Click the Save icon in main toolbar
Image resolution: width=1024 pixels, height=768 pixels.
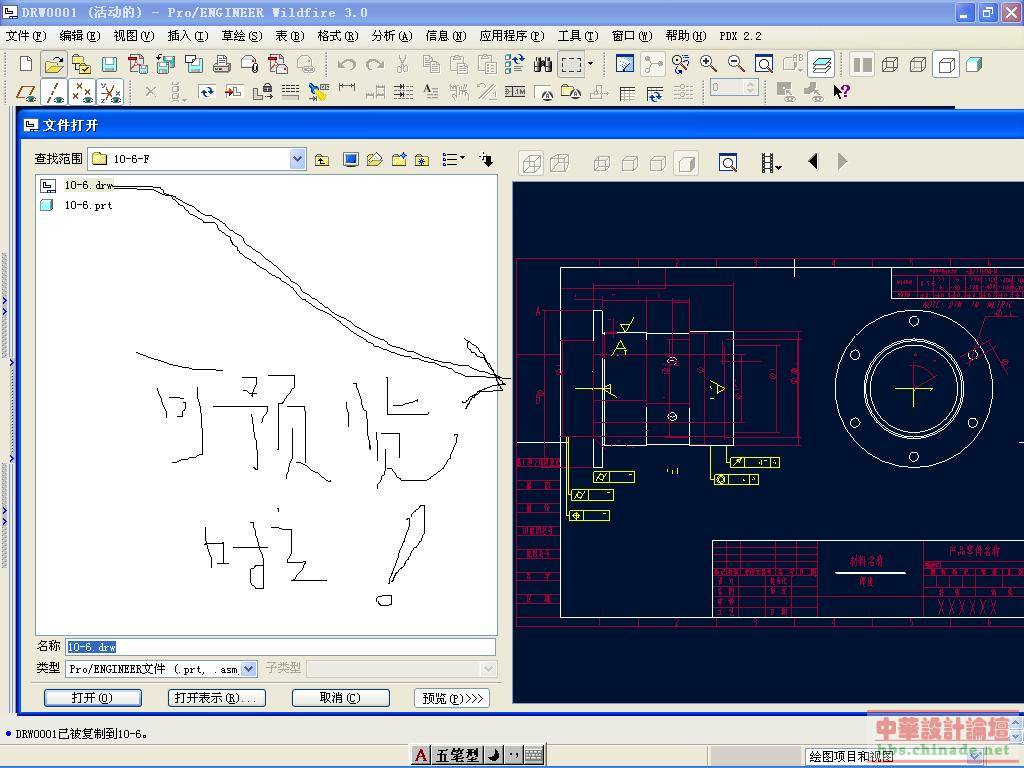point(109,64)
